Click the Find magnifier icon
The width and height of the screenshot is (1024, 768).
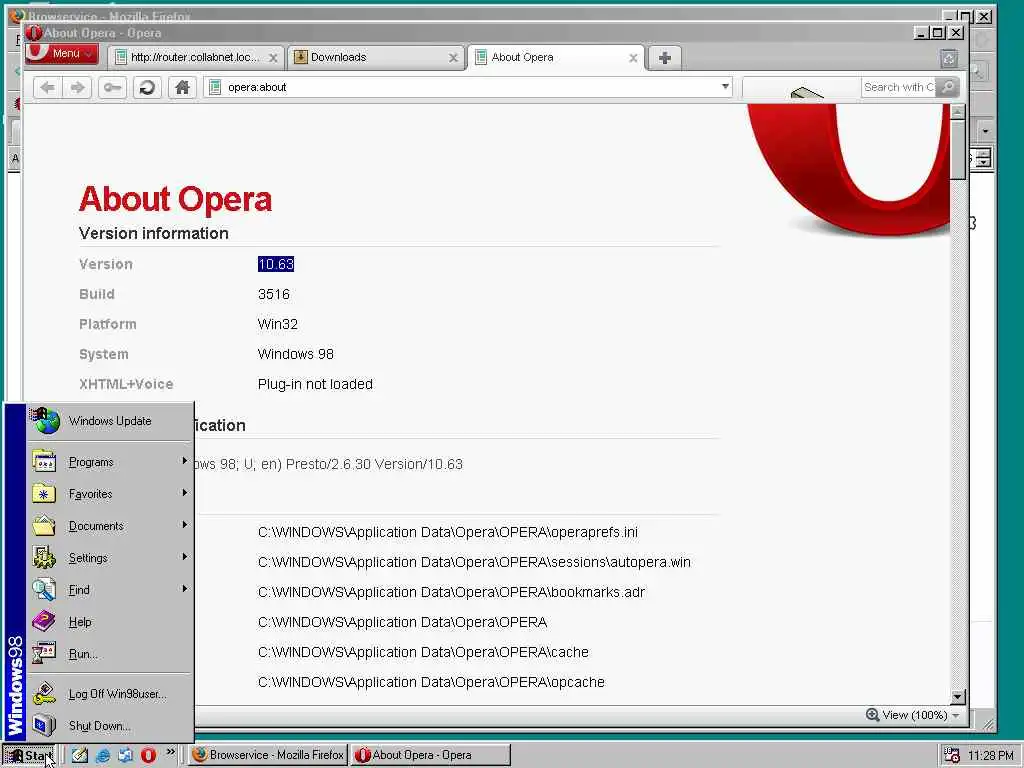[44, 590]
